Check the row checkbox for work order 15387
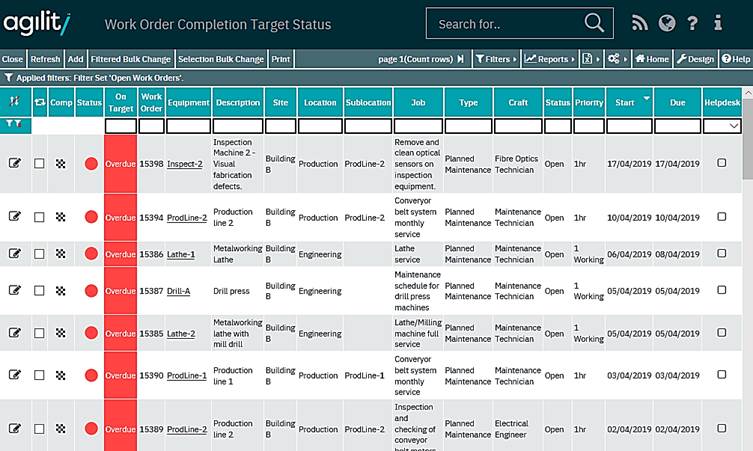The image size is (753, 451). tap(39, 291)
